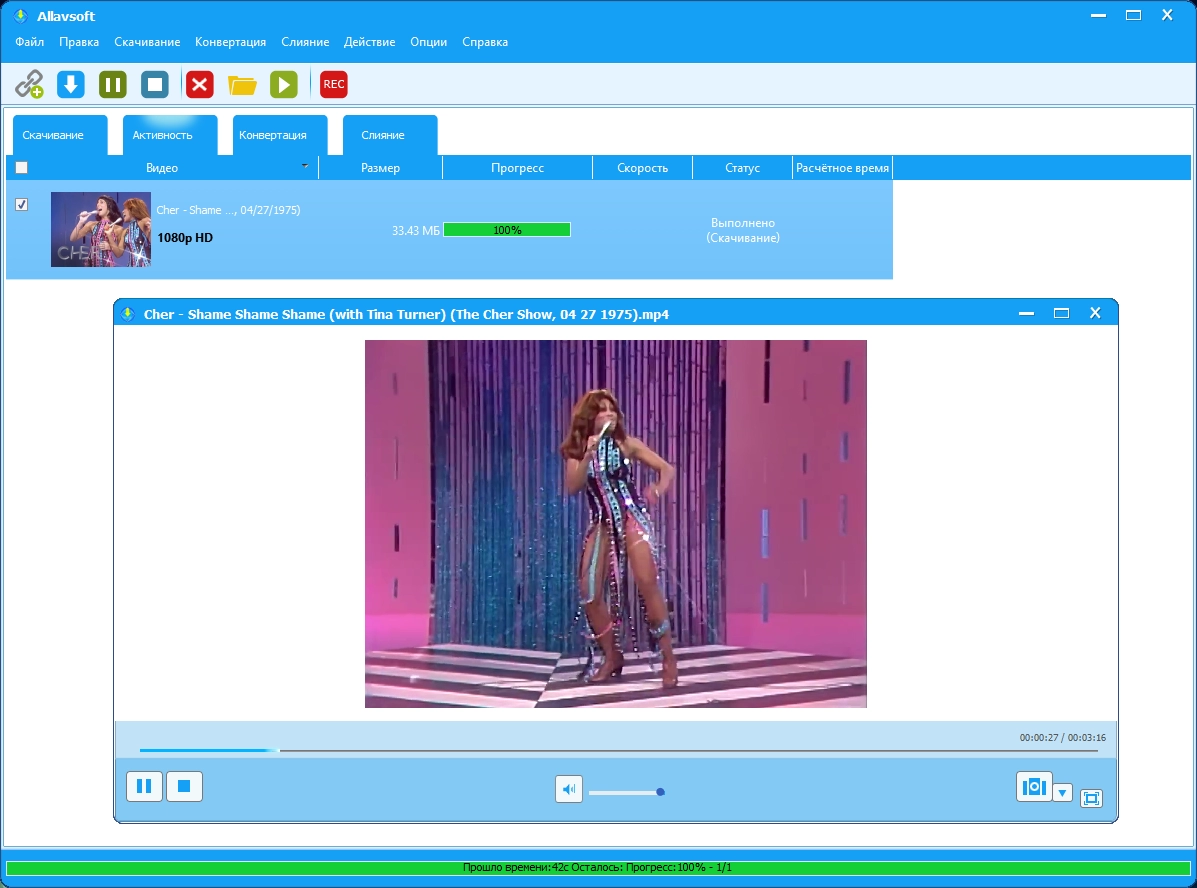This screenshot has height=888, width=1197.
Task: Click the Cher video thumbnail in list
Action: [x=101, y=229]
